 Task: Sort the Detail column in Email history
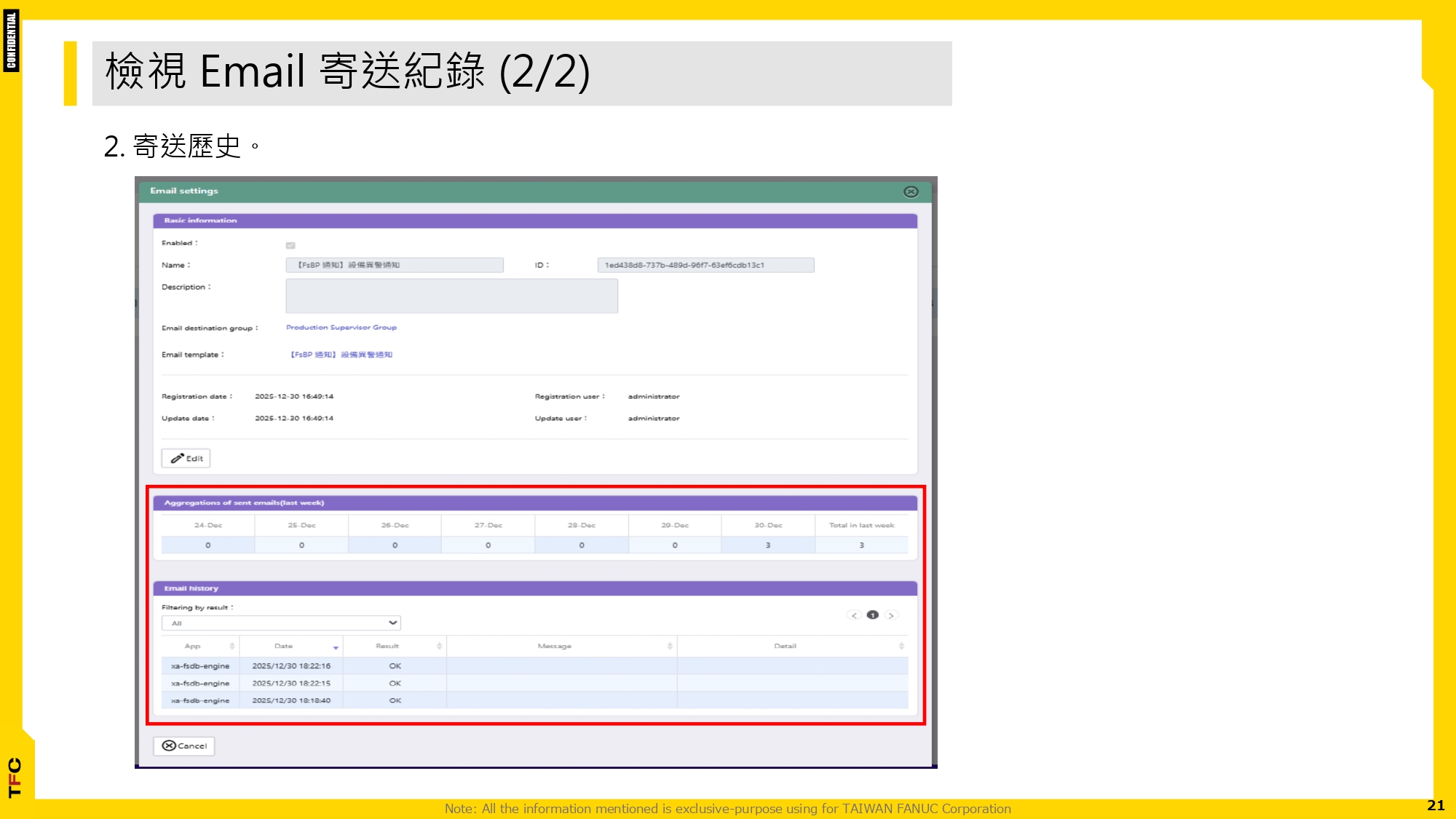900,646
